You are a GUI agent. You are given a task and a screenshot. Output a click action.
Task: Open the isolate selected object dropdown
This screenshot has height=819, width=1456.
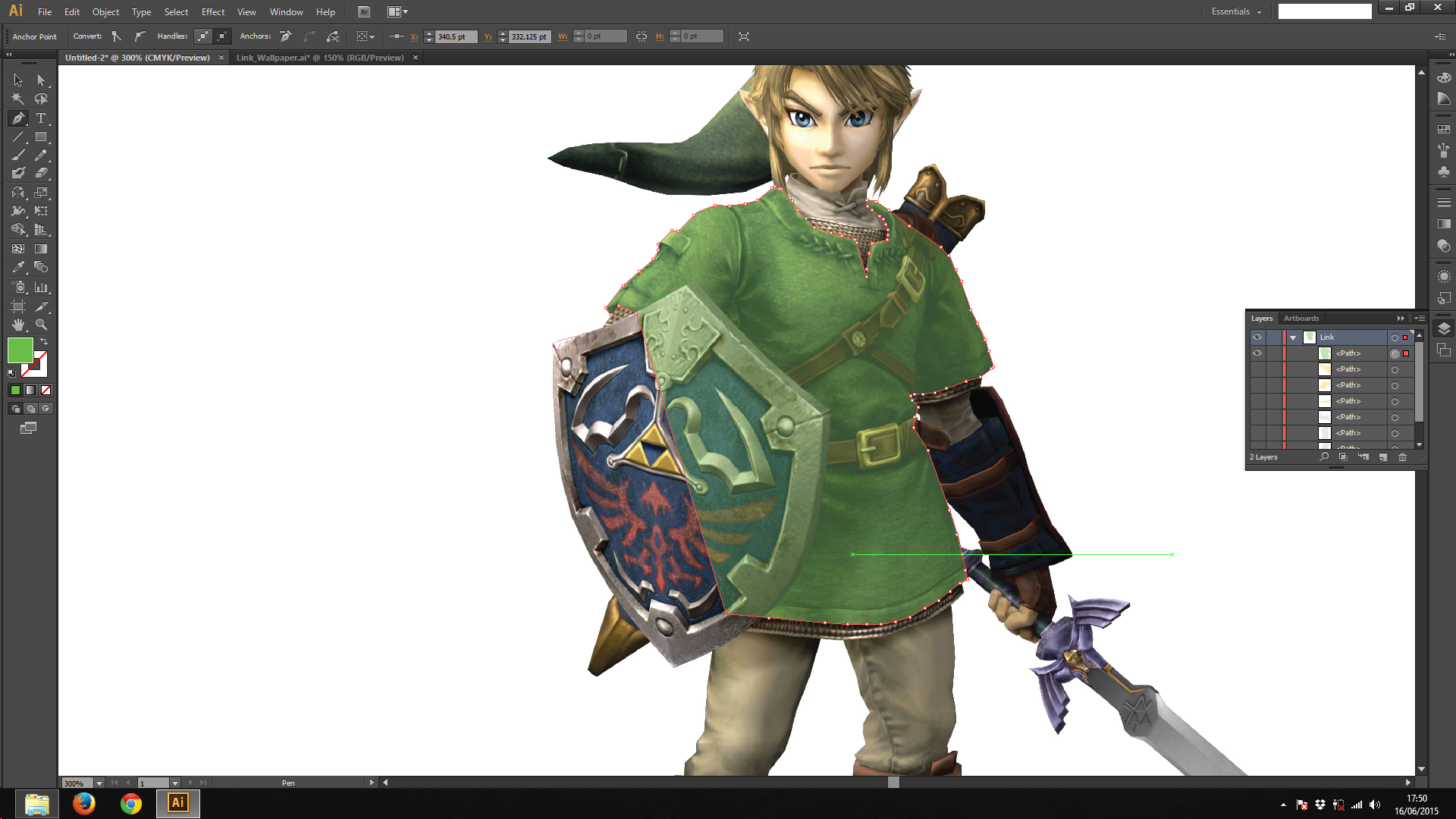click(366, 36)
